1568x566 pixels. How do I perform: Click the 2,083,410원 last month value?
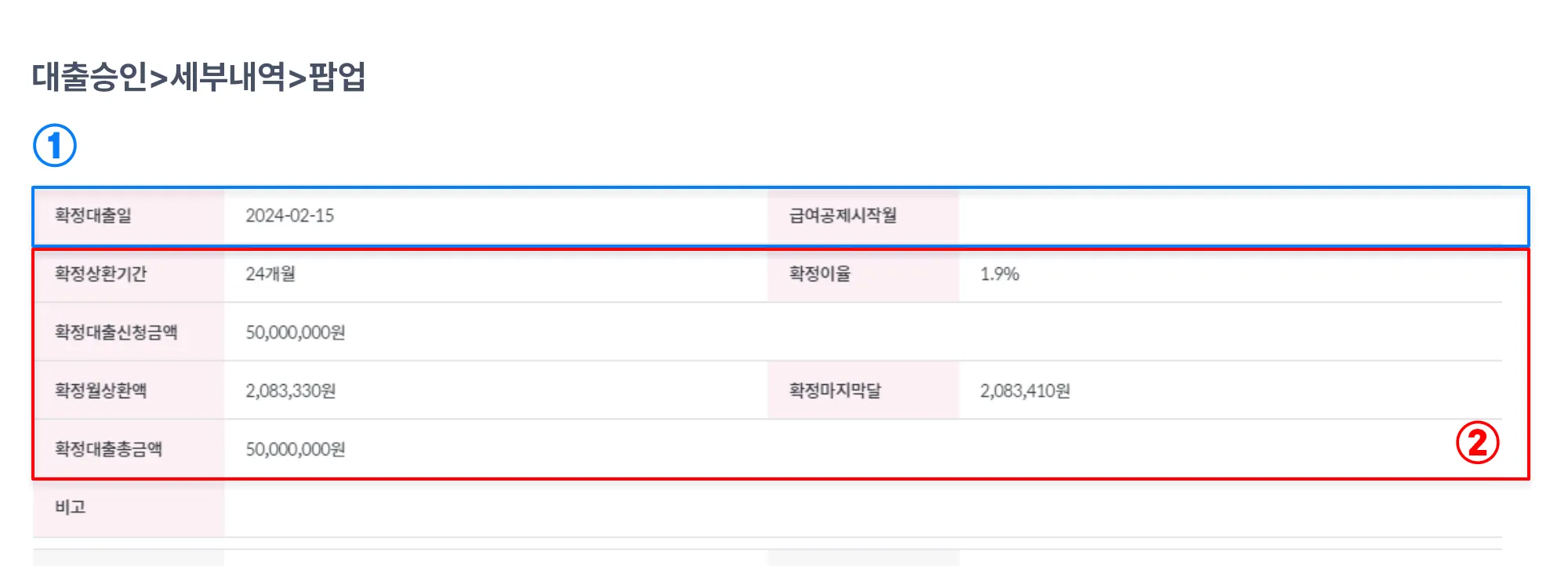coord(1025,390)
